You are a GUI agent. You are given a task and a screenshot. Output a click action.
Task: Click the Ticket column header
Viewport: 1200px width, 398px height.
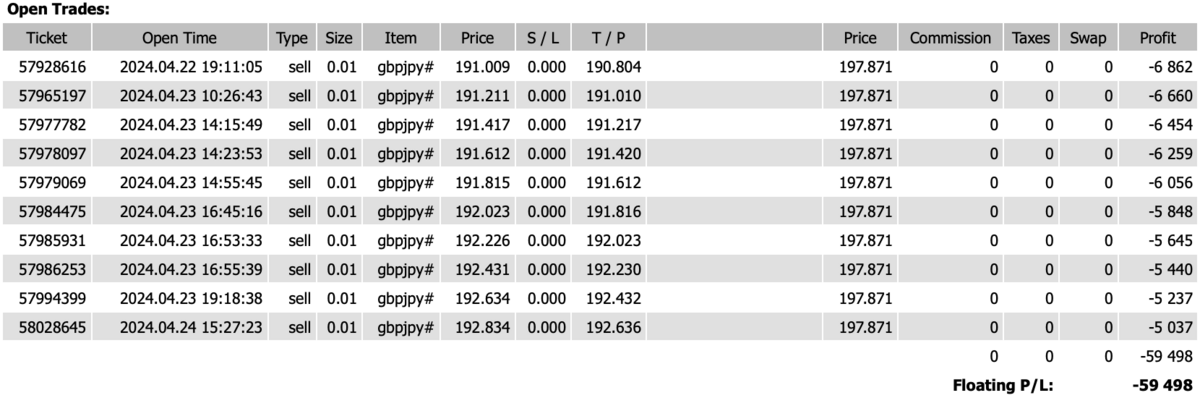pos(47,38)
